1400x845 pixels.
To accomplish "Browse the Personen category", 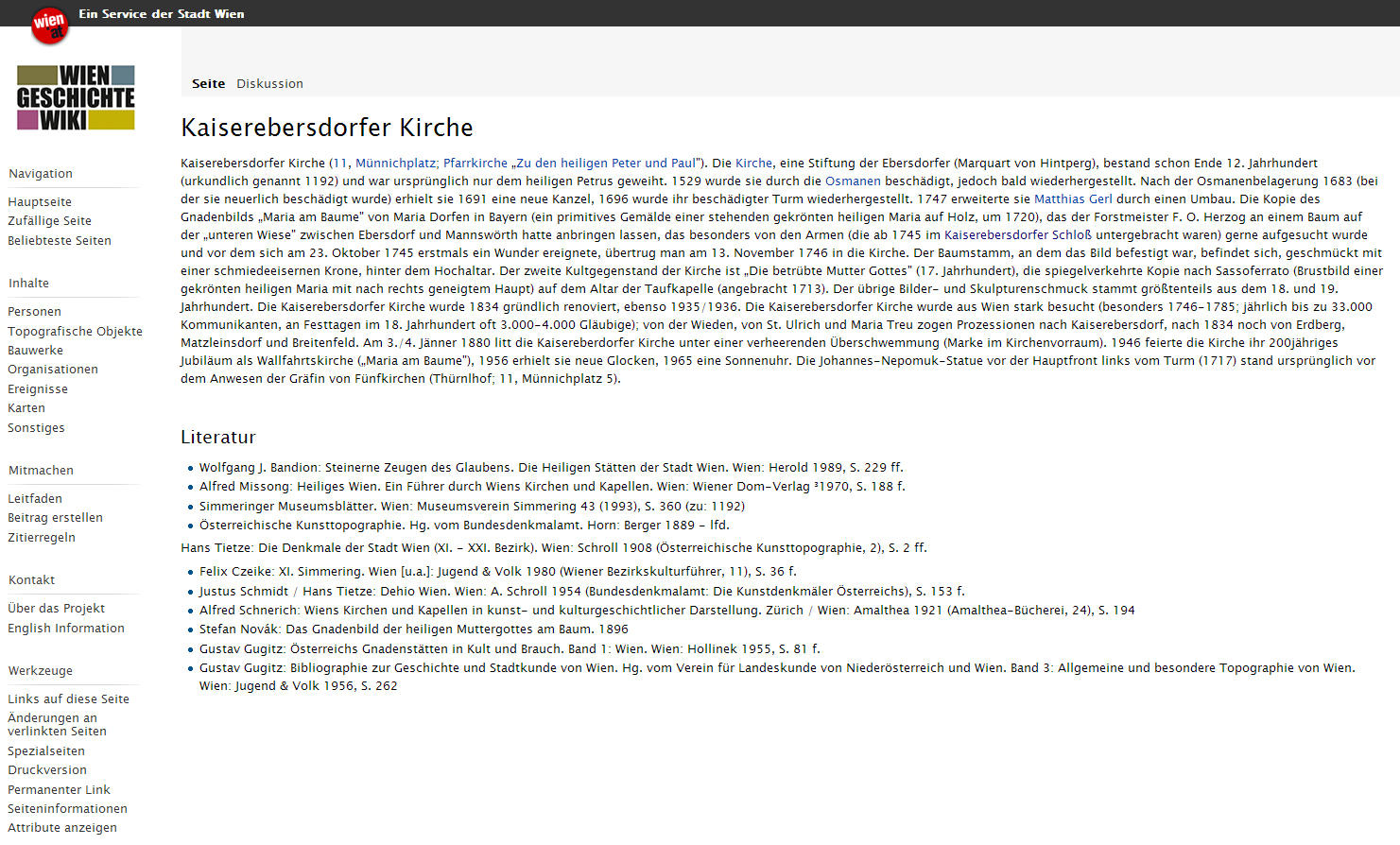I will tap(34, 312).
